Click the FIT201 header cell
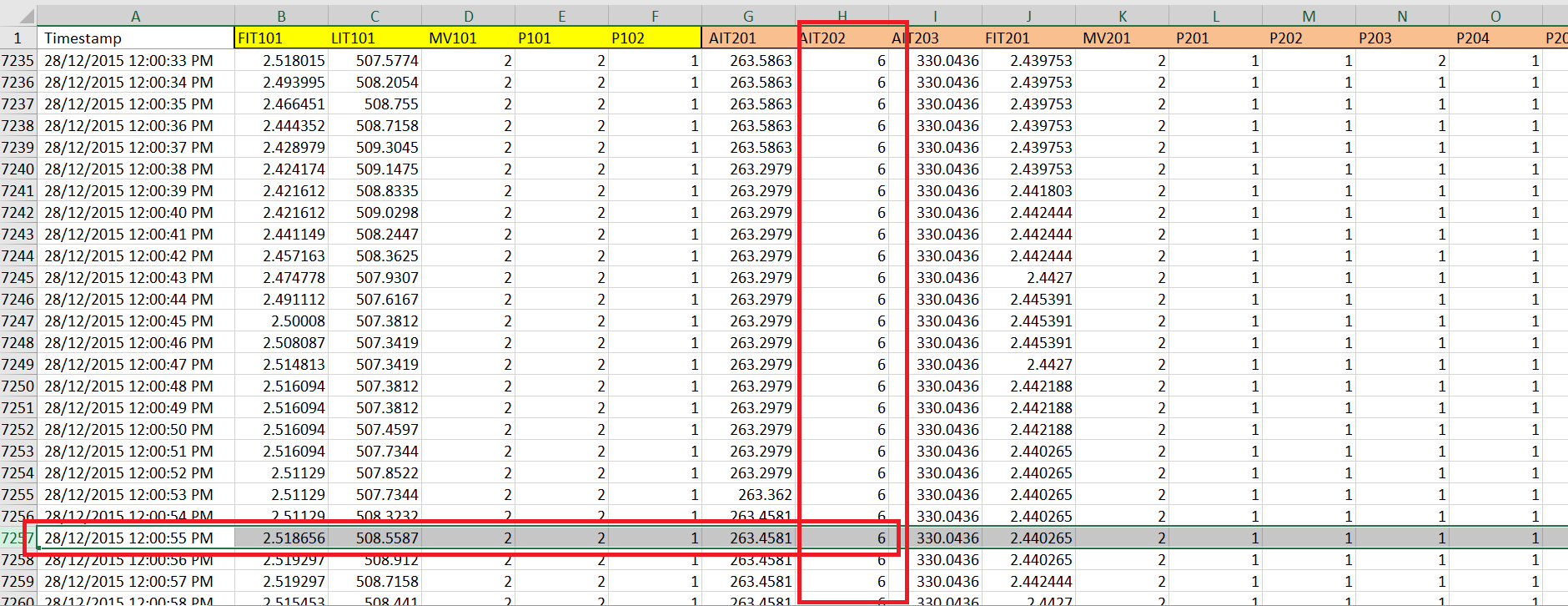Viewport: 1568px width, 606px height. click(1028, 38)
